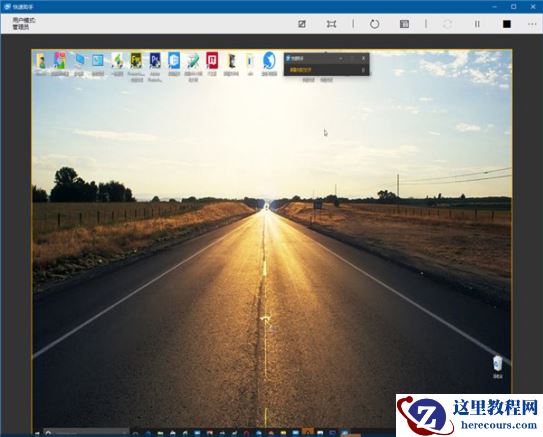Open the three-dots More menu
Image resolution: width=543 pixels, height=437 pixels.
point(532,24)
